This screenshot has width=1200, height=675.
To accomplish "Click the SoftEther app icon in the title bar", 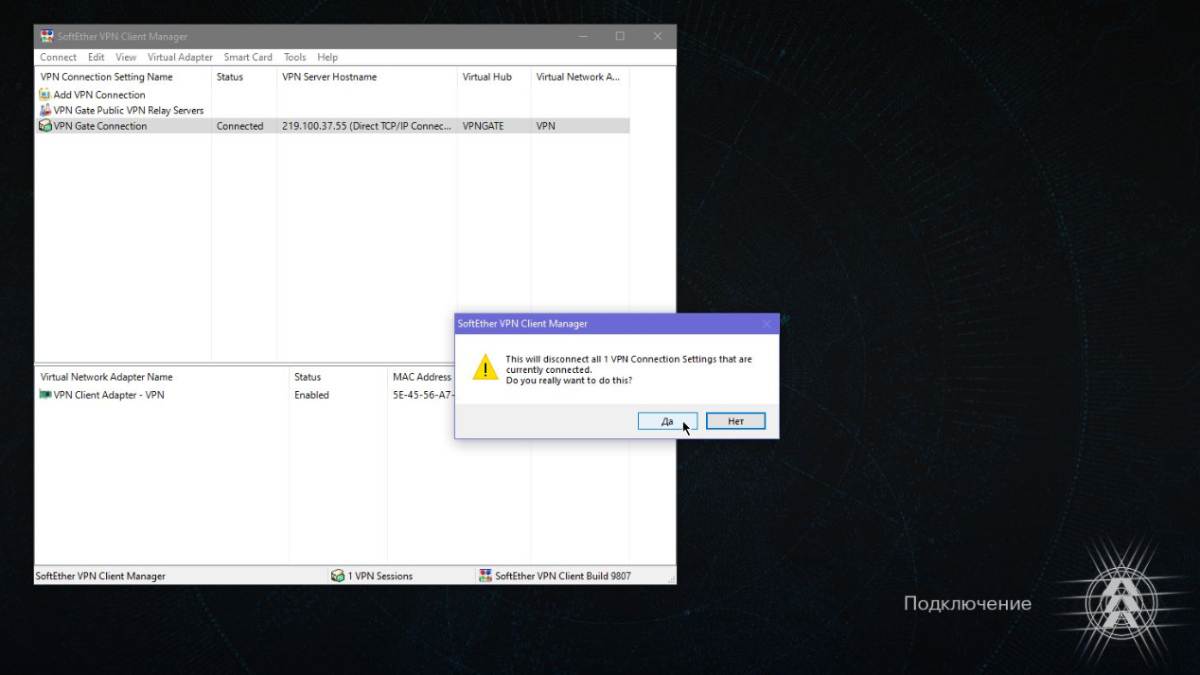I will pos(46,37).
